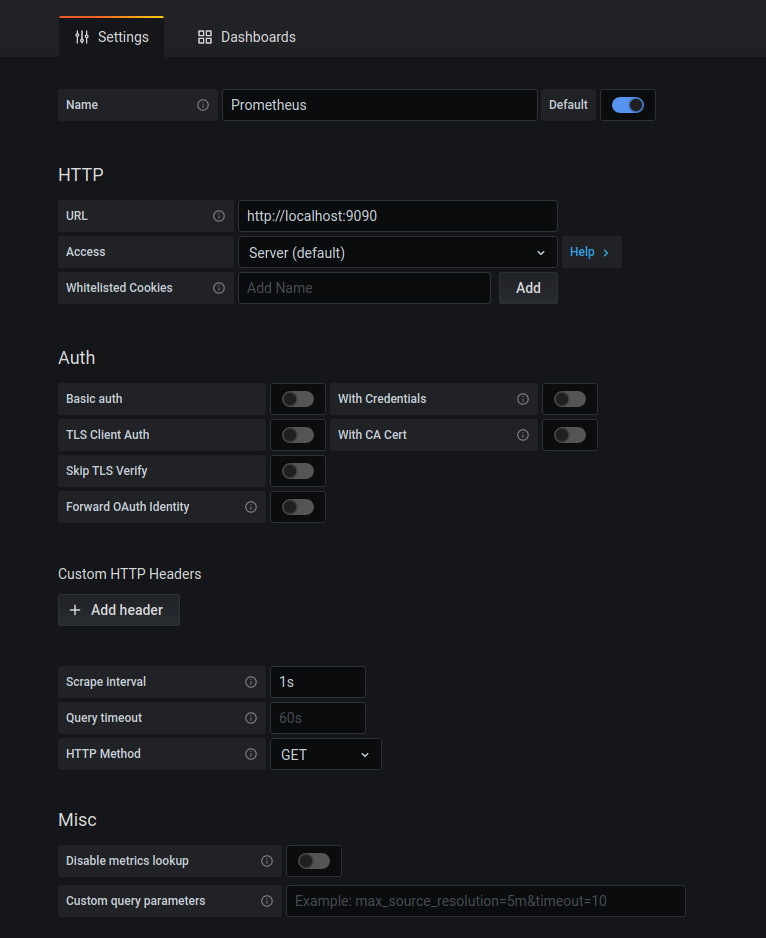Viewport: 766px width, 938px height.
Task: Turn off the Default data source toggle
Action: point(628,105)
